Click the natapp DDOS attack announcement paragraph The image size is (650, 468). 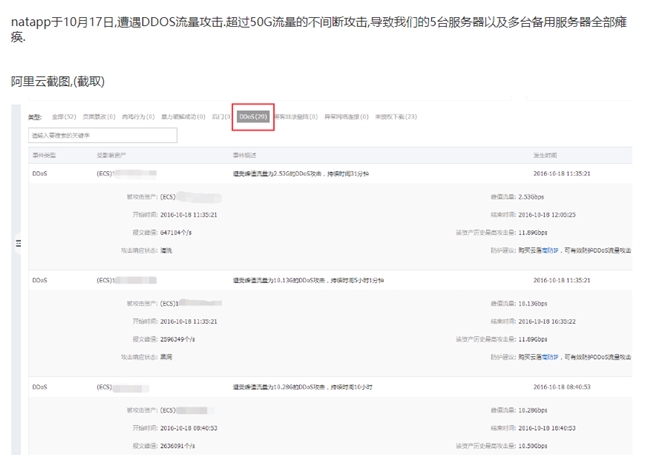coord(319,29)
